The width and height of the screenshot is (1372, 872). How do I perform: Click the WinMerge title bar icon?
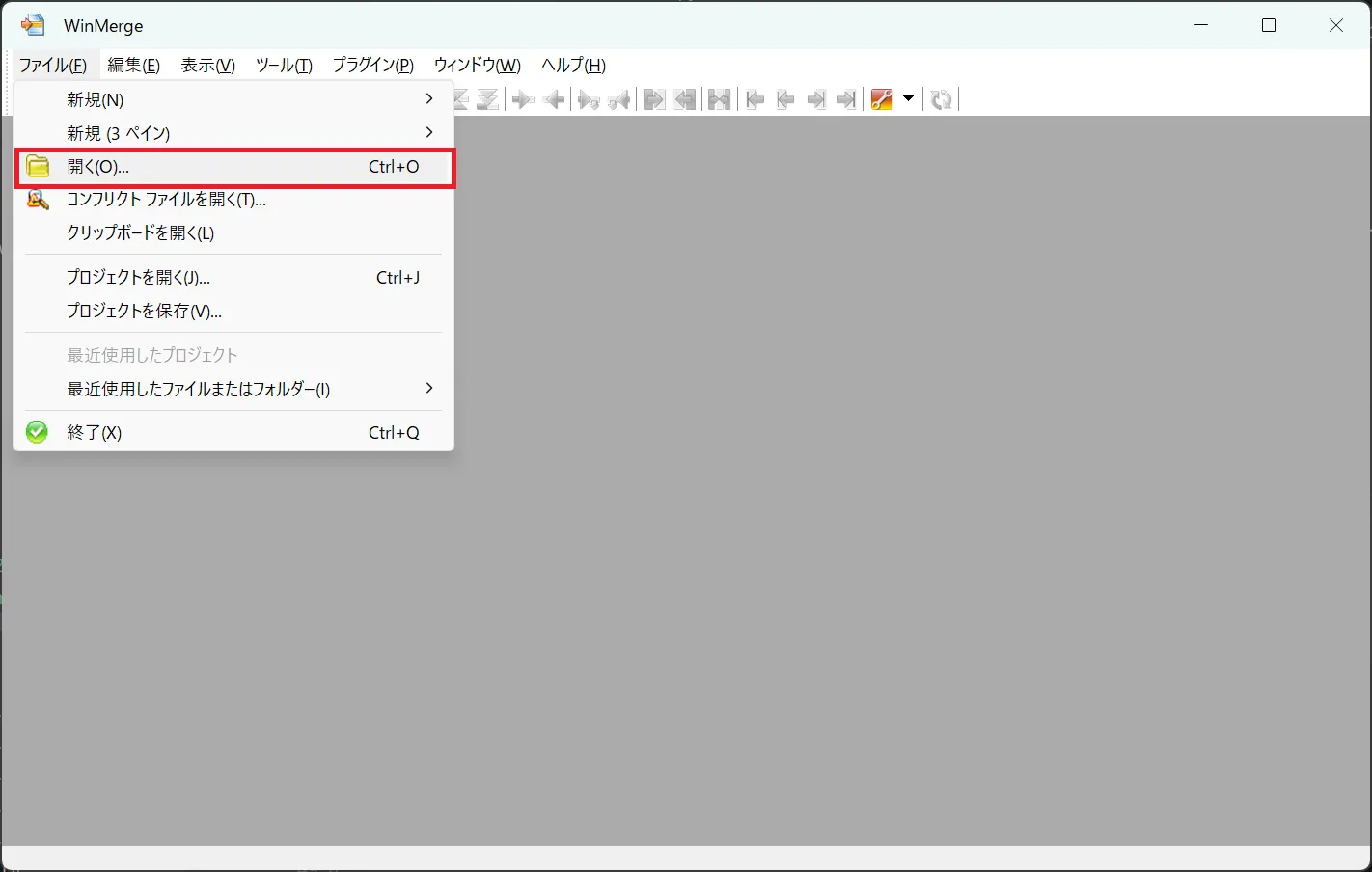point(33,25)
